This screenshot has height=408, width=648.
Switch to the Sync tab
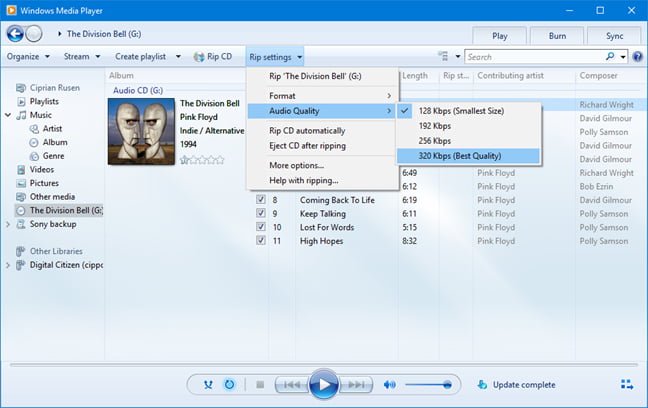614,36
